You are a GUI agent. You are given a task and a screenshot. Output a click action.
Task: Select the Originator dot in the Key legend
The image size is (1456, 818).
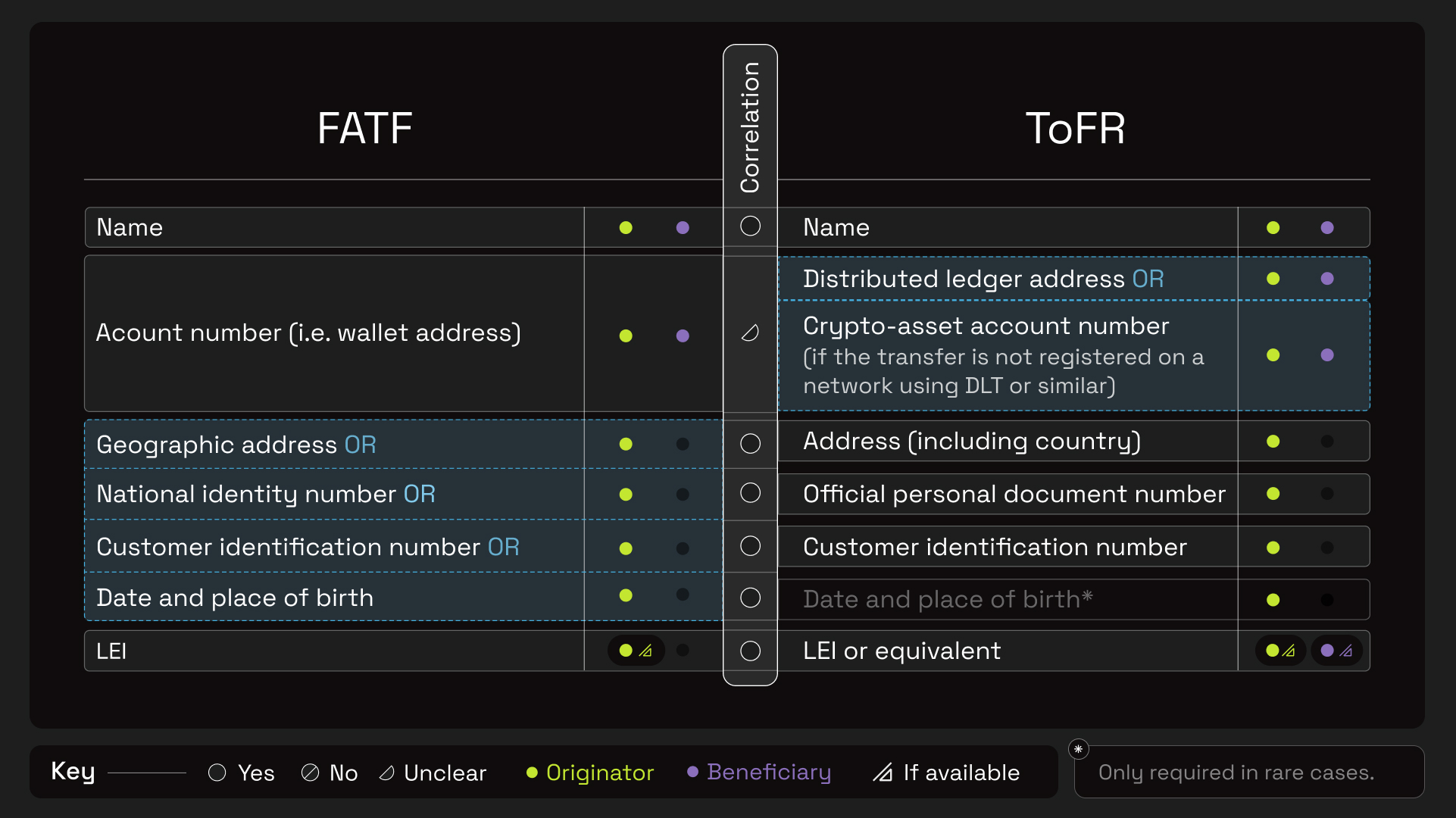pyautogui.click(x=533, y=773)
